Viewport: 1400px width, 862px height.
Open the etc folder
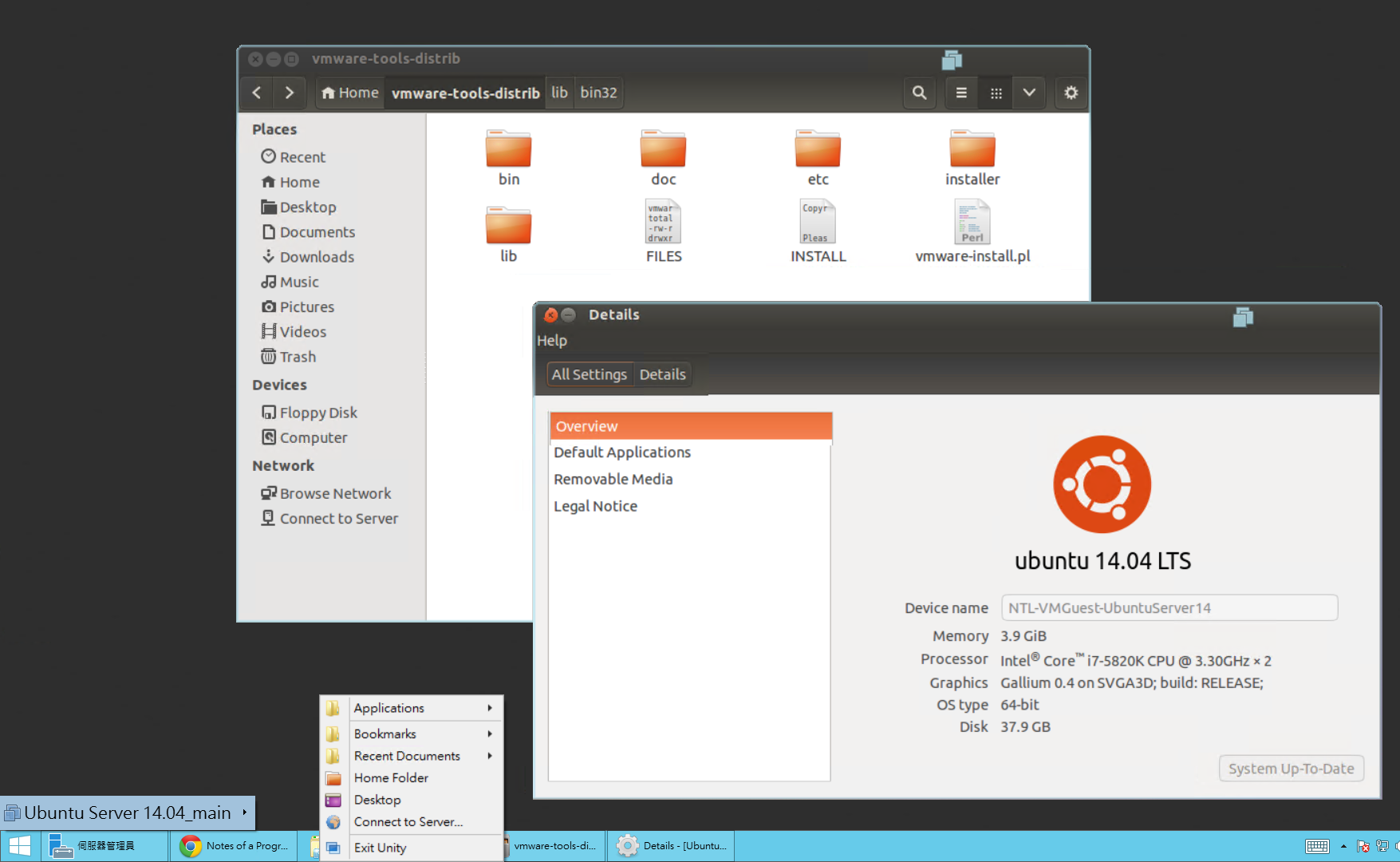818,158
